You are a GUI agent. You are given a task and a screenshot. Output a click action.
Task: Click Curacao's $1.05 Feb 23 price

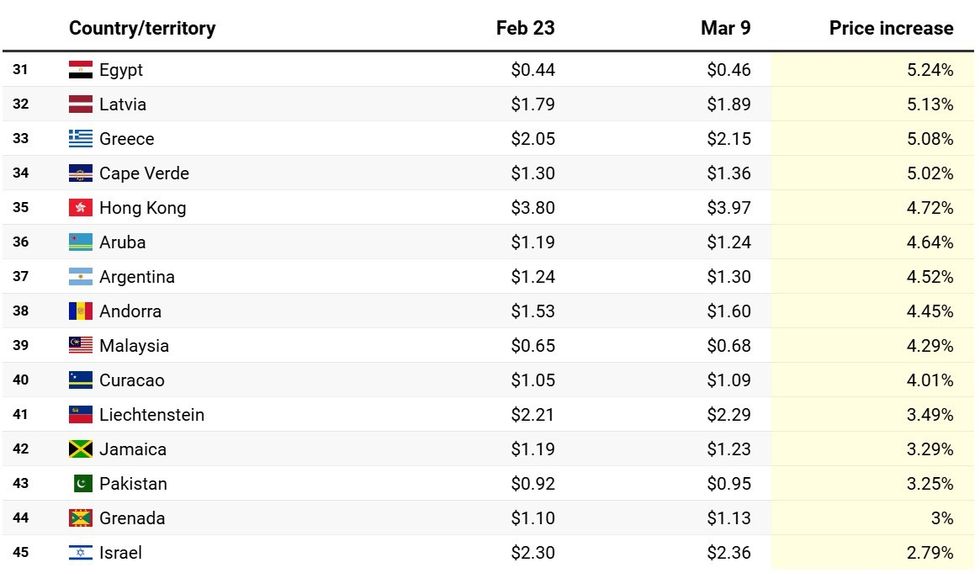pos(533,380)
